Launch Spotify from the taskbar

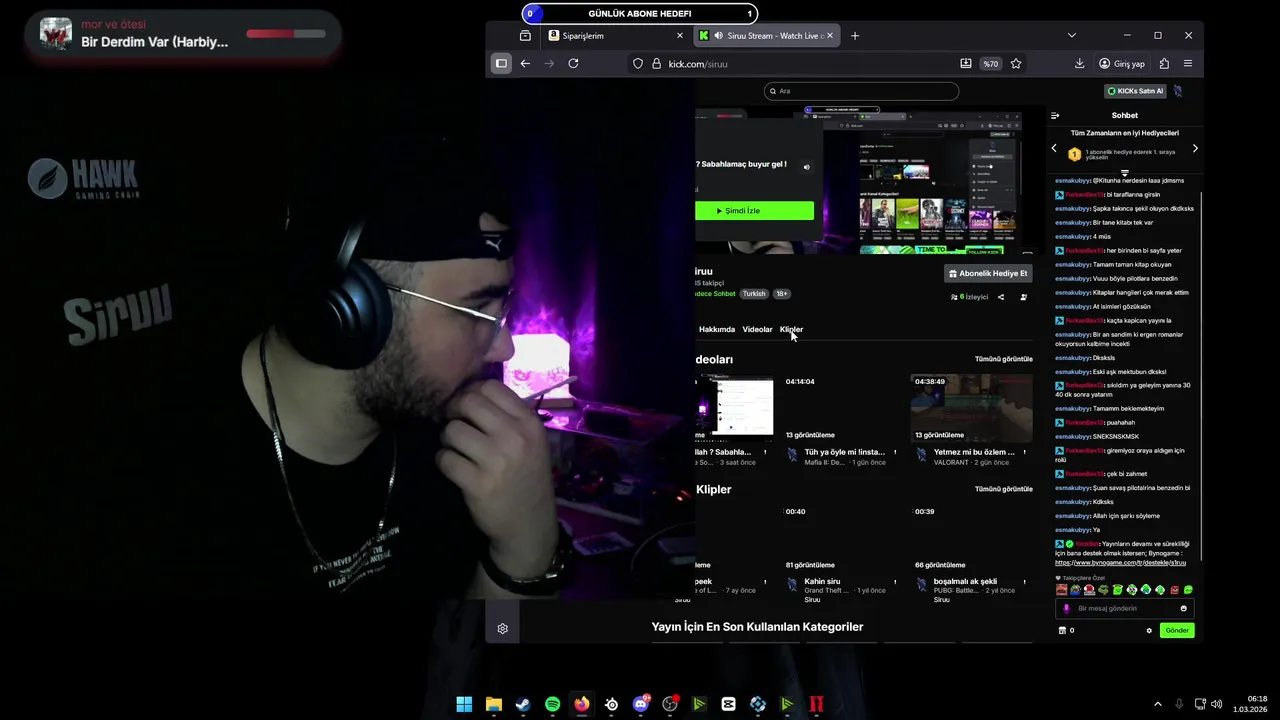[x=552, y=704]
